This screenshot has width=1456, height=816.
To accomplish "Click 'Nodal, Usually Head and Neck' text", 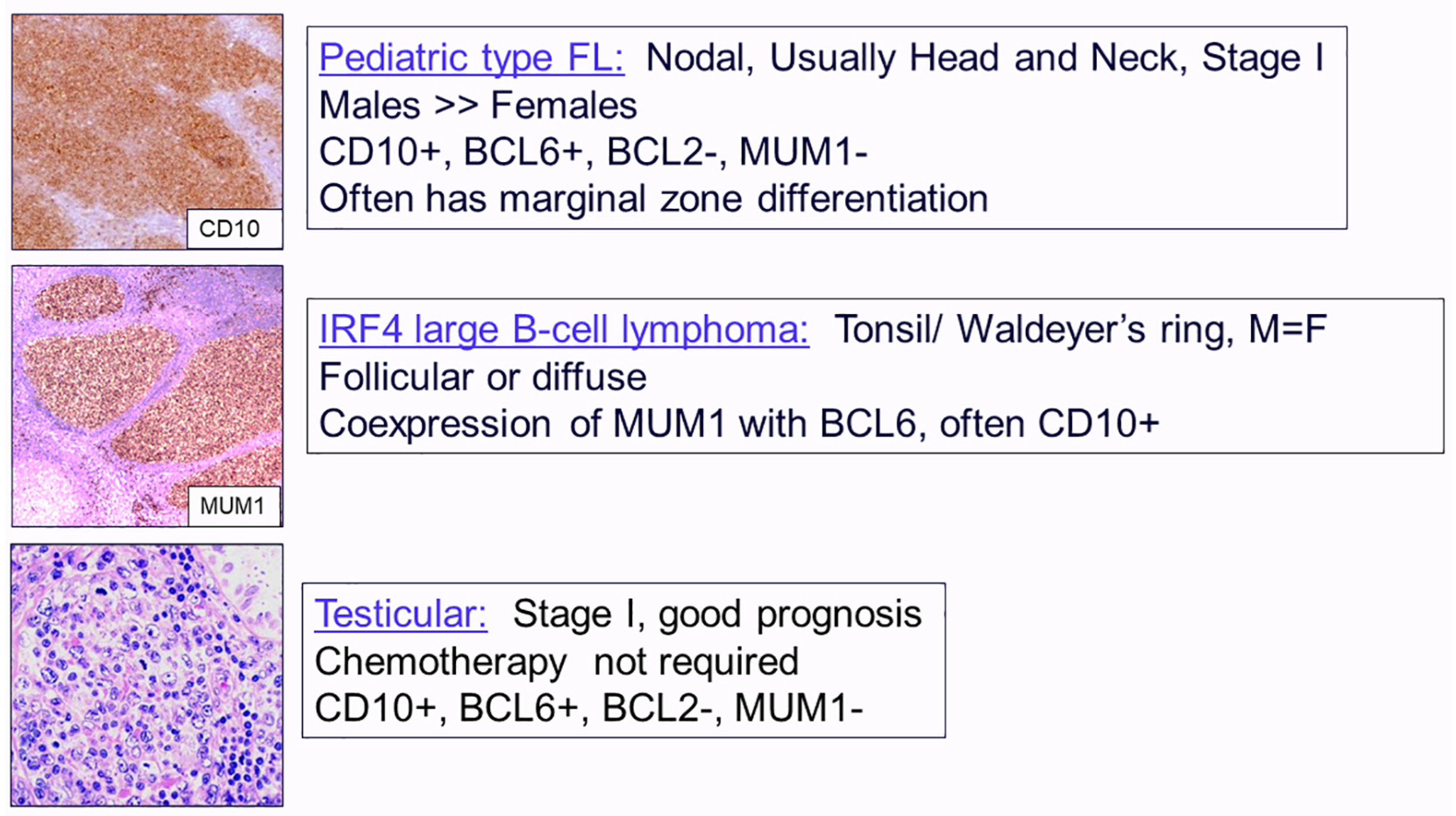I will point(916,58).
